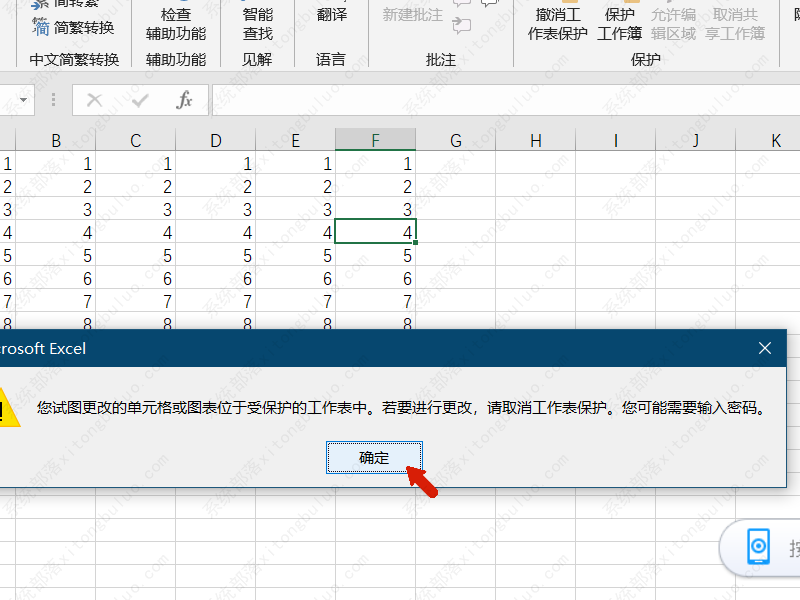Open the 翻译 tool
Screen dimensions: 800x600
click(x=332, y=16)
